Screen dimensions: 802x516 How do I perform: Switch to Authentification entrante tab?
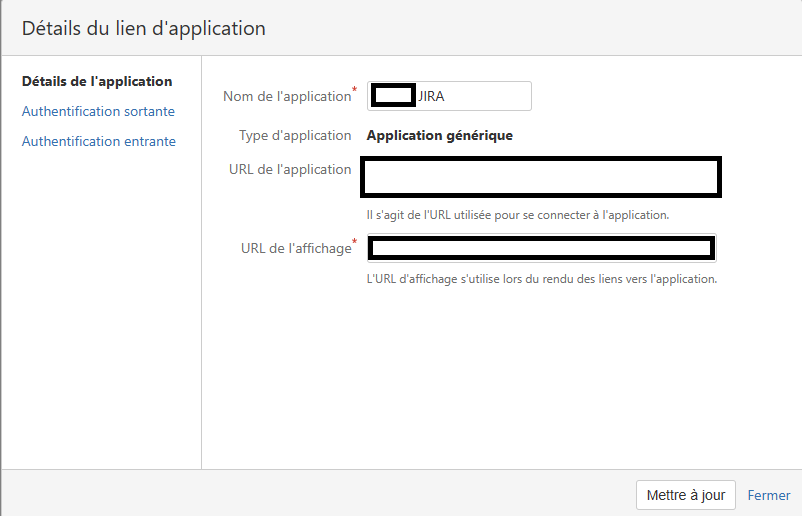(99, 141)
